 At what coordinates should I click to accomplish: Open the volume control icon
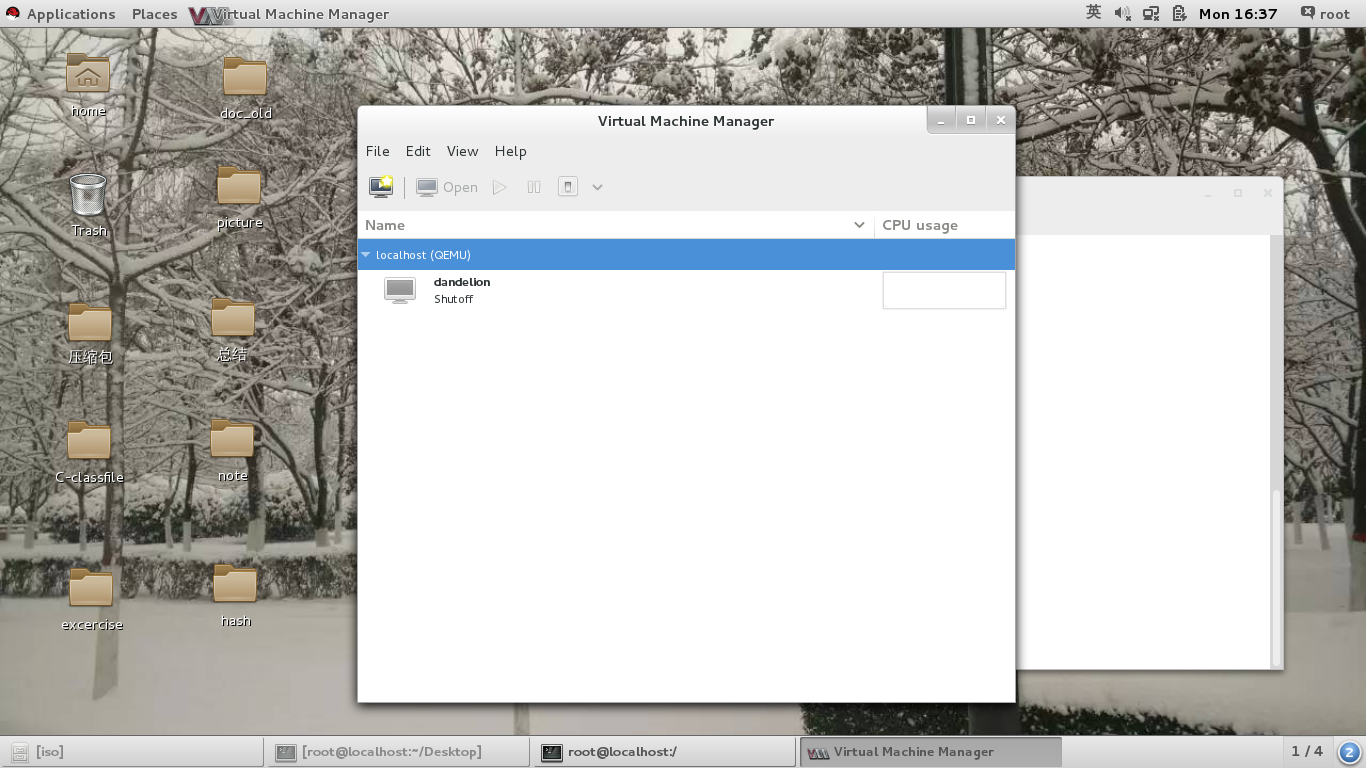point(1122,14)
